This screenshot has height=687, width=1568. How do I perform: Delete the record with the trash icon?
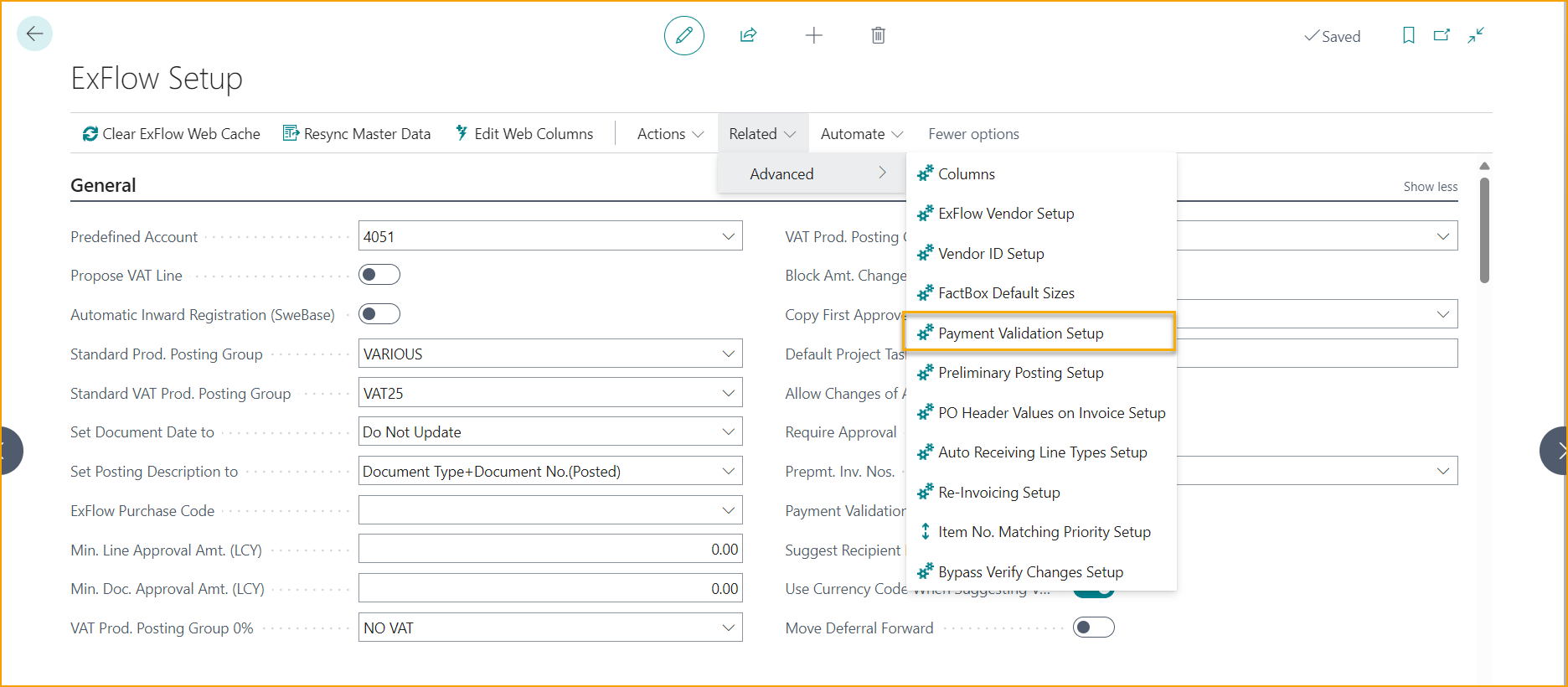pyautogui.click(x=878, y=35)
